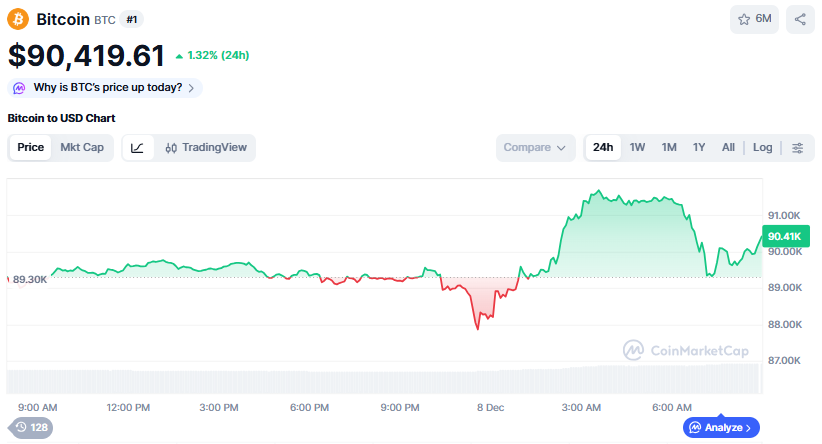Image resolution: width=822 pixels, height=444 pixels.
Task: Open TradingView candlestick chart view
Action: pos(205,148)
